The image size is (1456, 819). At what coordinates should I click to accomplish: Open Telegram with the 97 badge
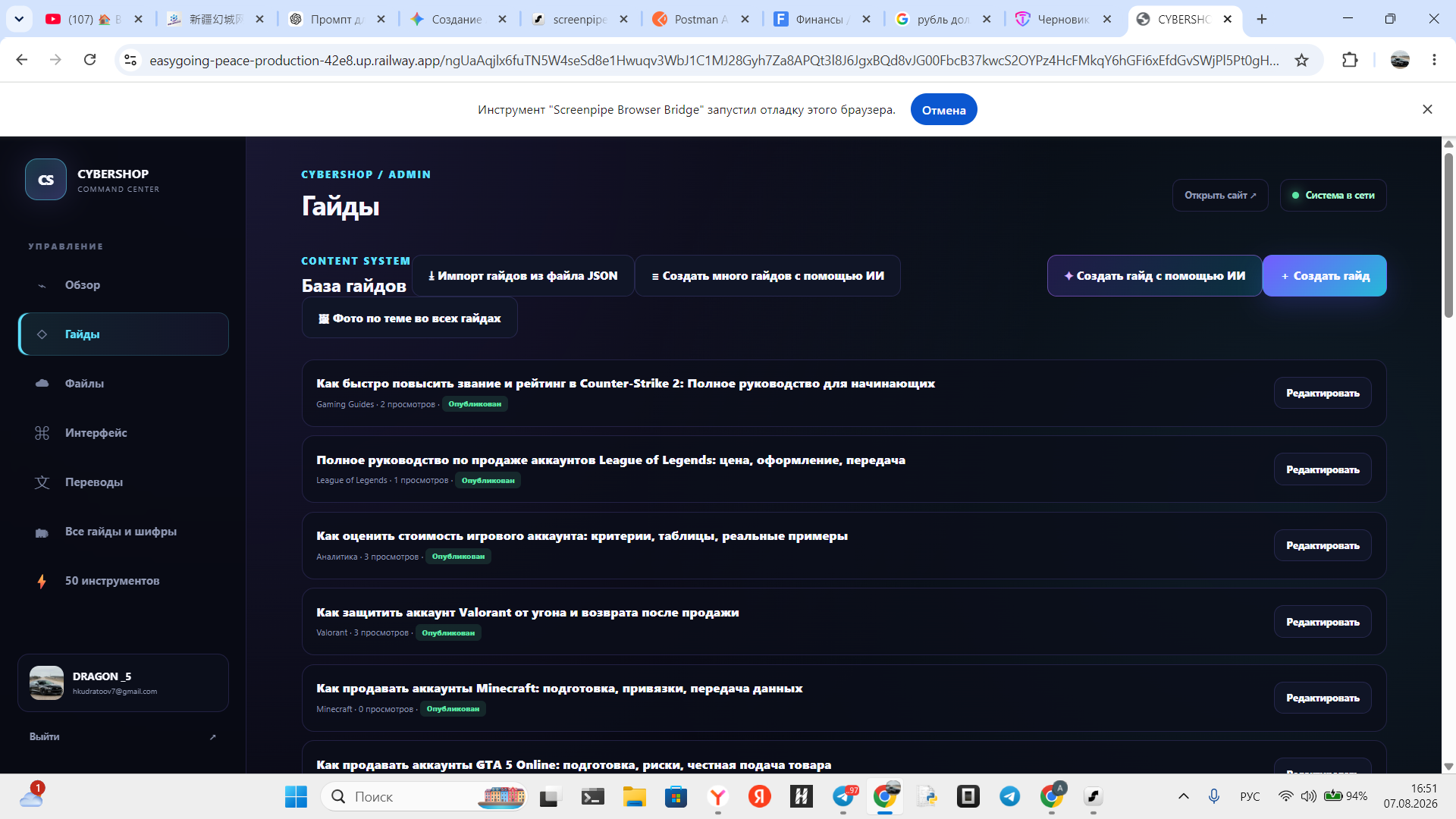[843, 796]
